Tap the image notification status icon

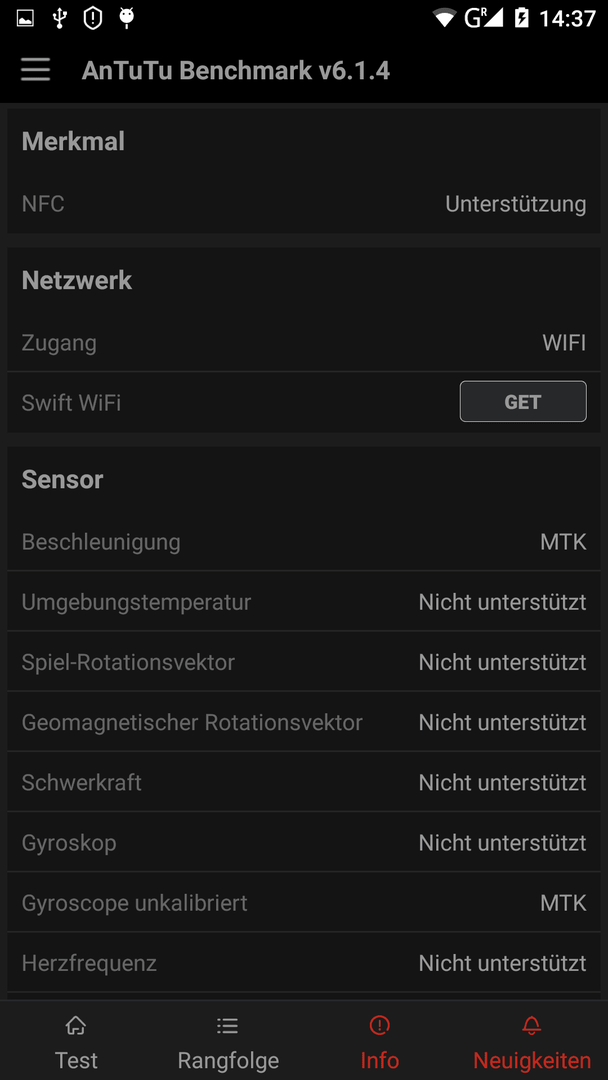click(25, 19)
